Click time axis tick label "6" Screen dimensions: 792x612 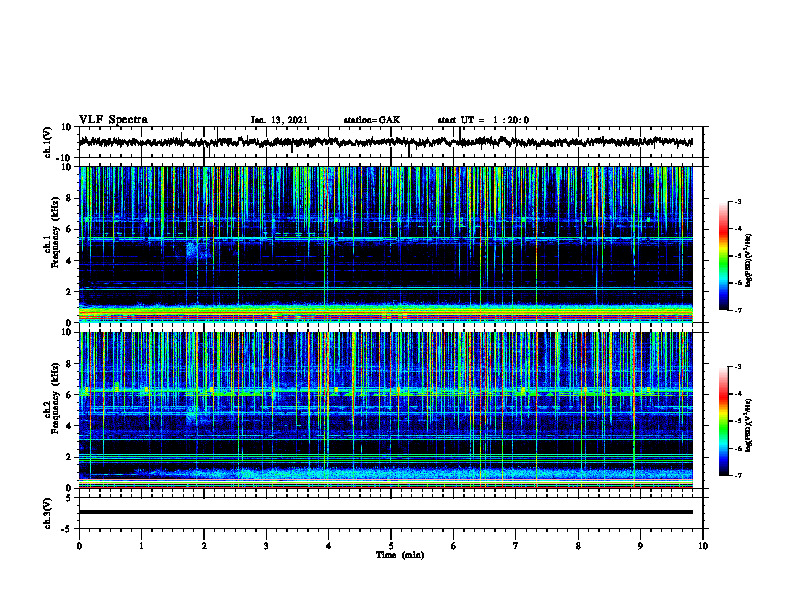click(454, 546)
